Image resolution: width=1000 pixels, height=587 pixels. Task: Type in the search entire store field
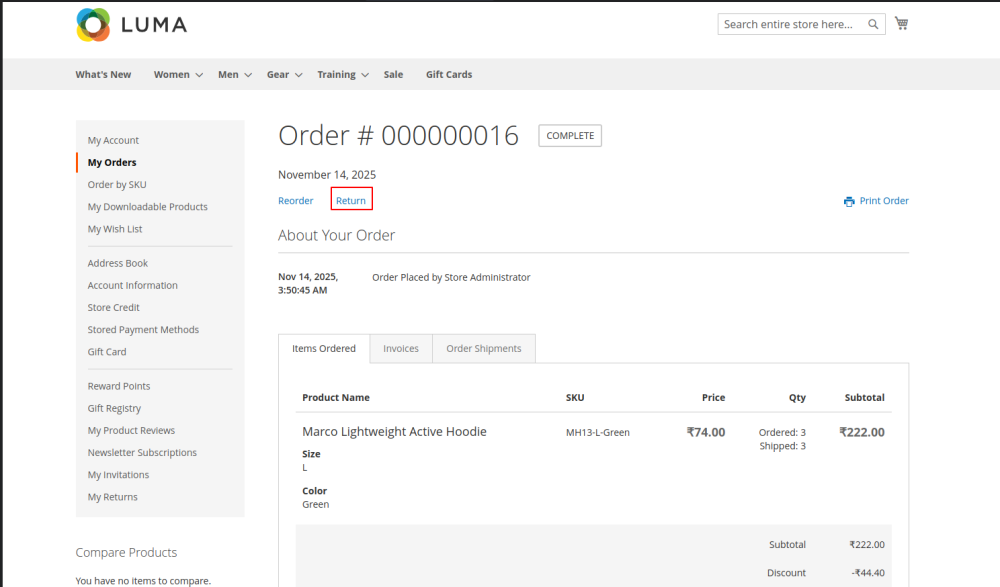tap(790, 24)
